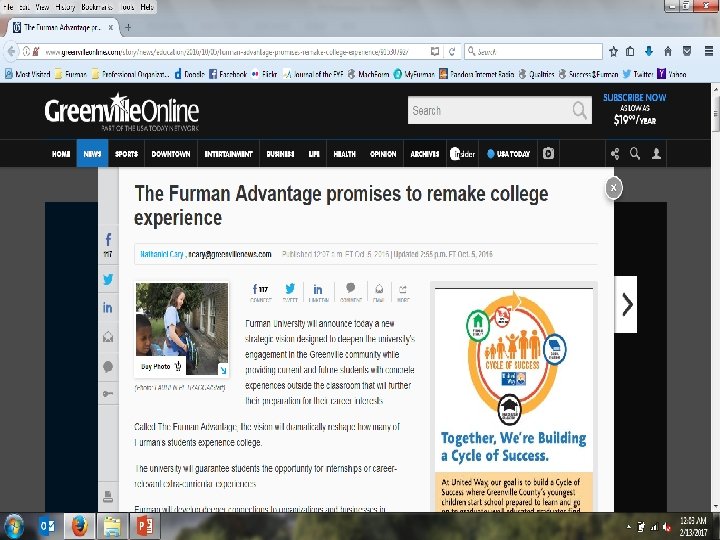Click the Firefox search box
720x540 pixels.
533,51
